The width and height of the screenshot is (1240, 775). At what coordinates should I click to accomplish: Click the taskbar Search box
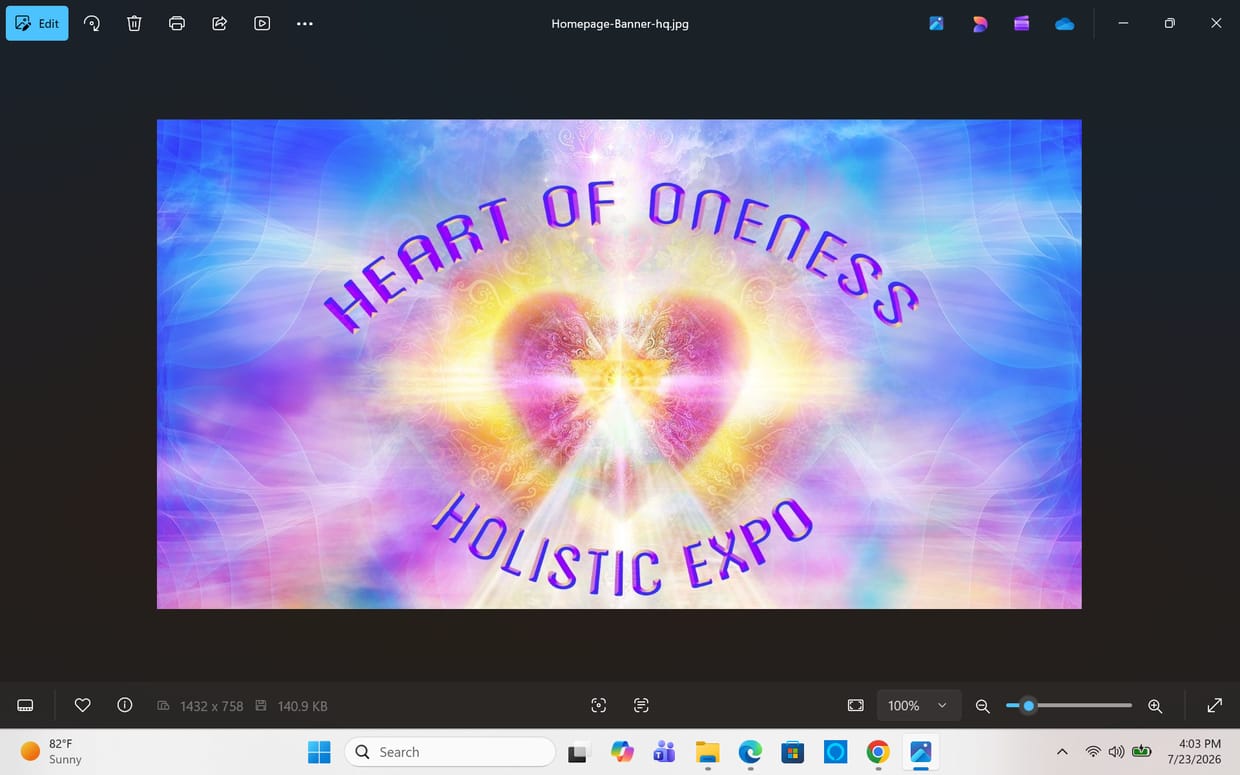point(450,752)
